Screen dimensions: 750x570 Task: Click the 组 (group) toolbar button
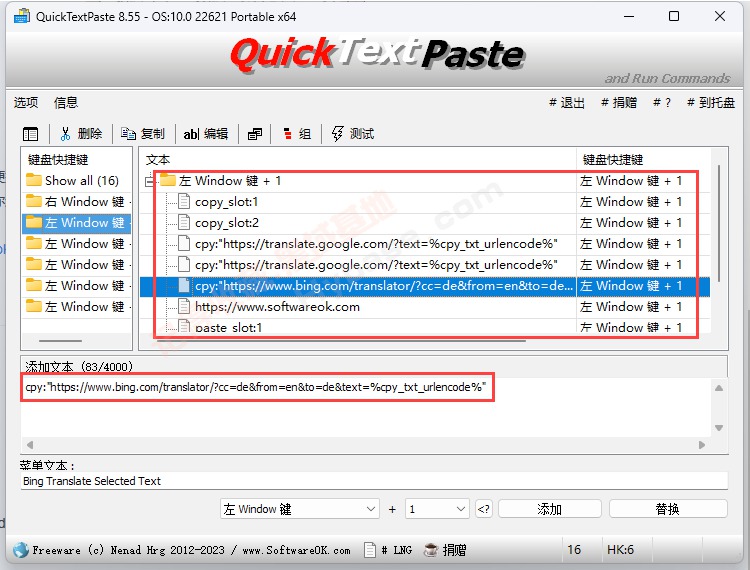click(x=297, y=134)
